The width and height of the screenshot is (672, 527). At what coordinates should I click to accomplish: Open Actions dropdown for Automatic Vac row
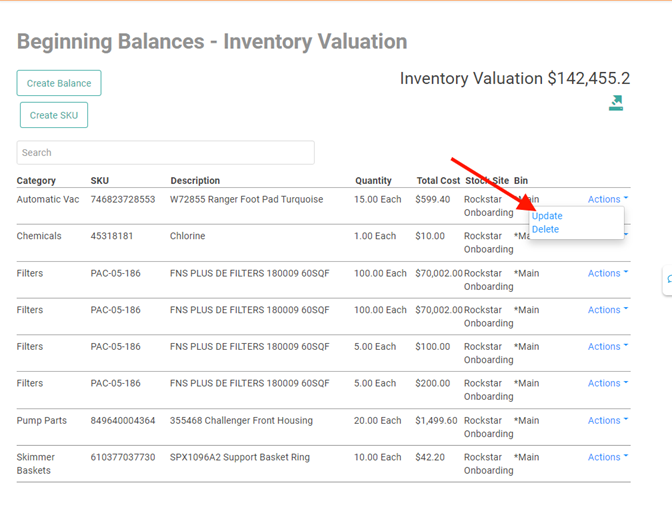607,200
